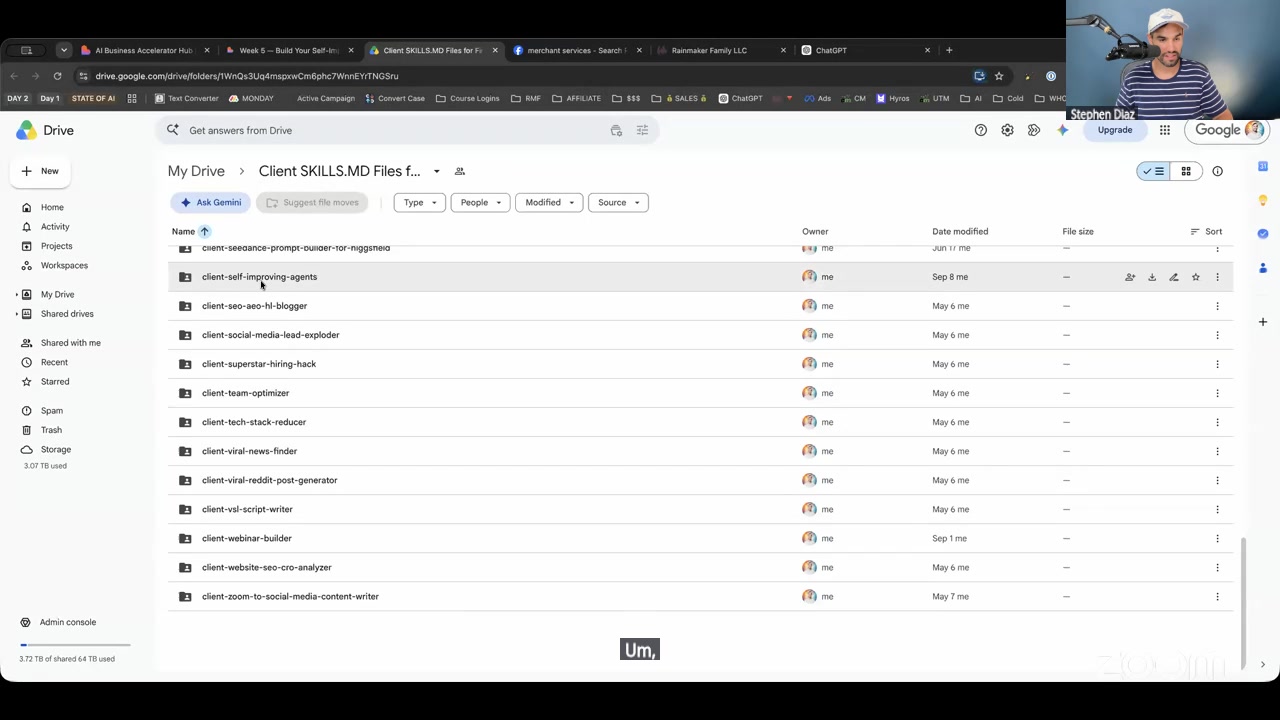This screenshot has width=1280, height=720.
Task: Open the Google apps grid icon
Action: click(x=1165, y=130)
